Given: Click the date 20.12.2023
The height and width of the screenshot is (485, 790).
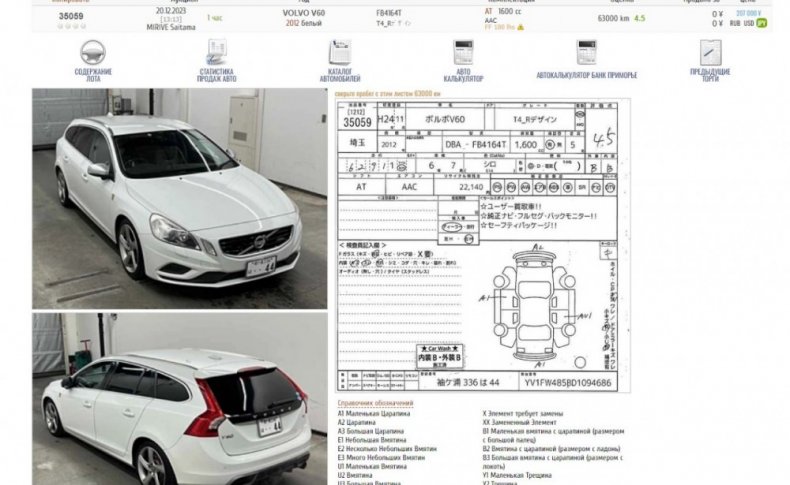Looking at the screenshot, I should tap(171, 10).
